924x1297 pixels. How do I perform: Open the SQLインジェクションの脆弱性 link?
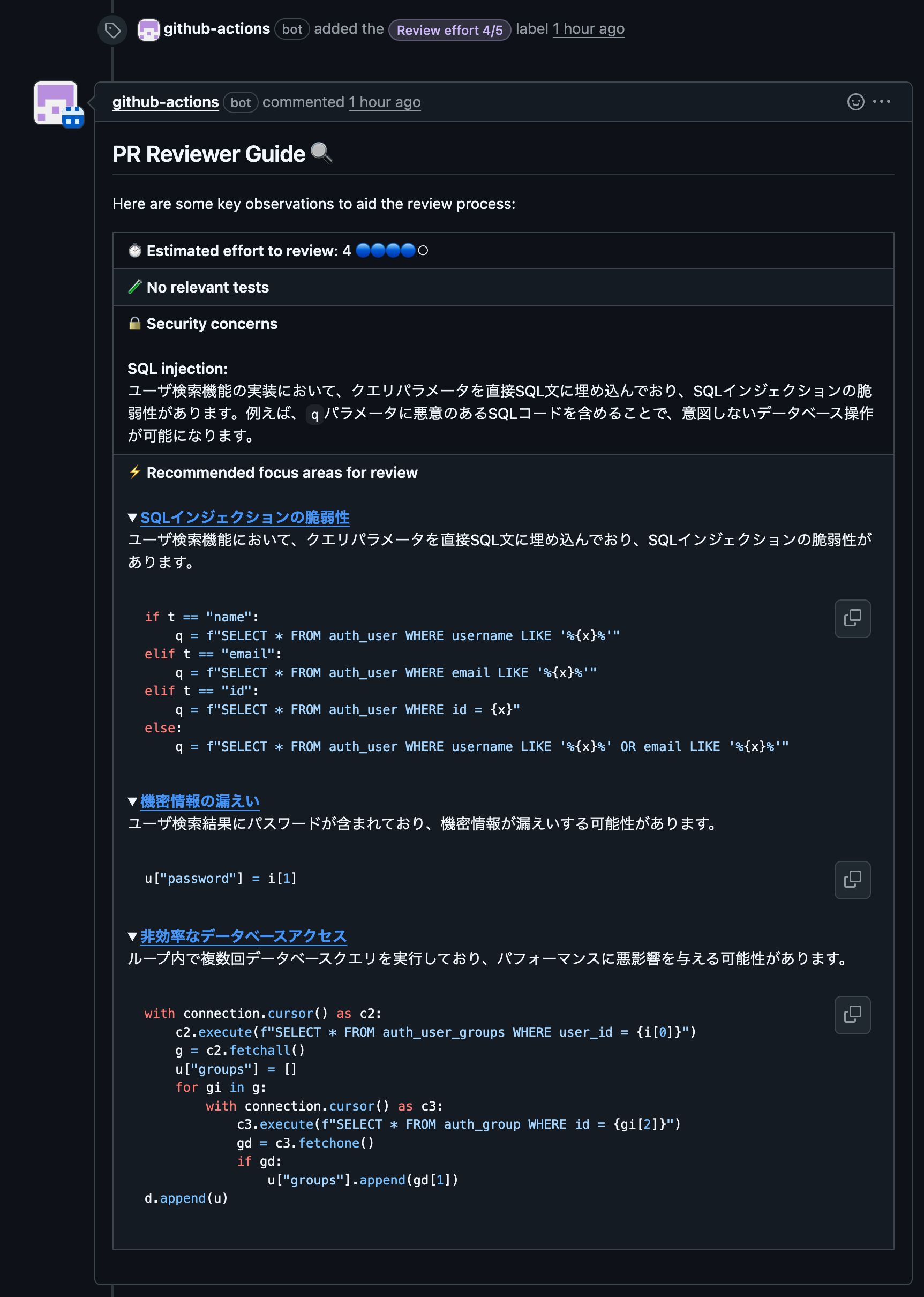click(x=245, y=518)
